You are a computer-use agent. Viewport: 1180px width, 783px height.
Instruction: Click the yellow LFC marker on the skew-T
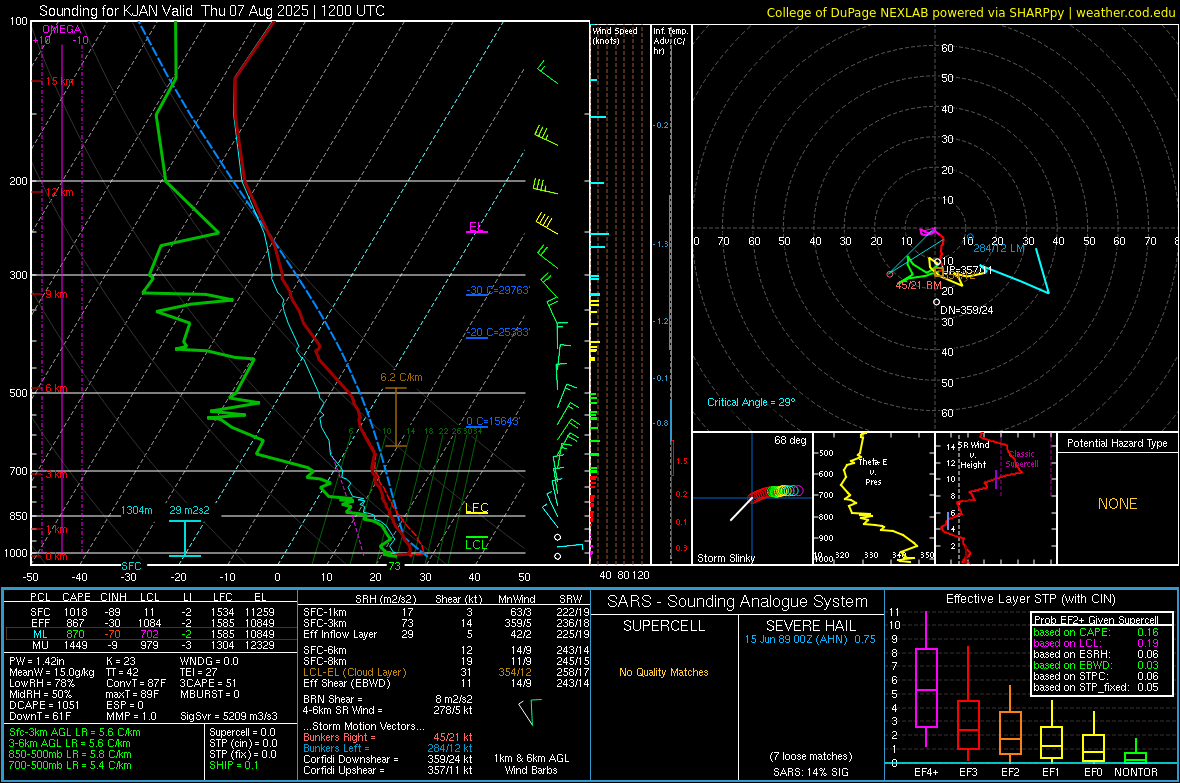(x=476, y=507)
